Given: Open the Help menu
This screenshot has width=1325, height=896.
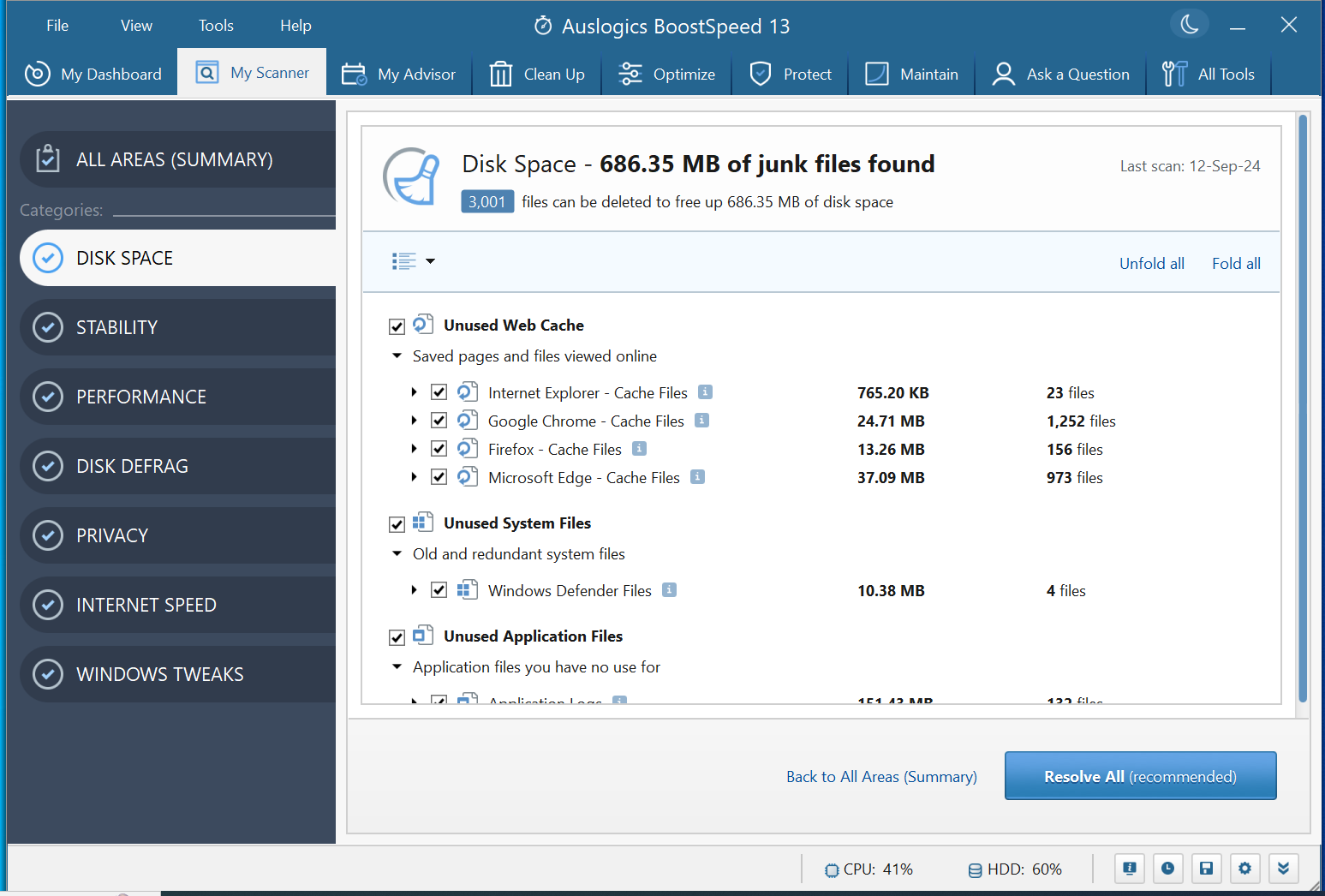Looking at the screenshot, I should click(295, 26).
